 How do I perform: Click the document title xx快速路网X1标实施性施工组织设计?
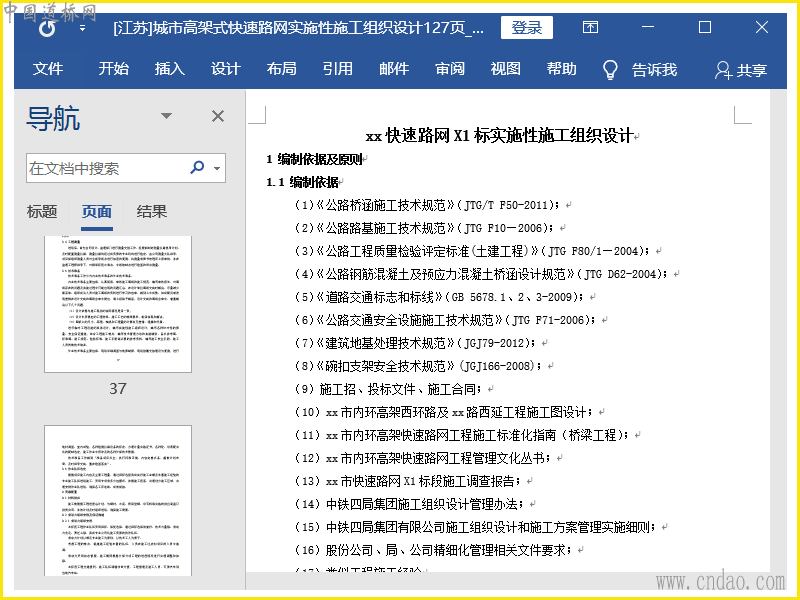(x=499, y=136)
